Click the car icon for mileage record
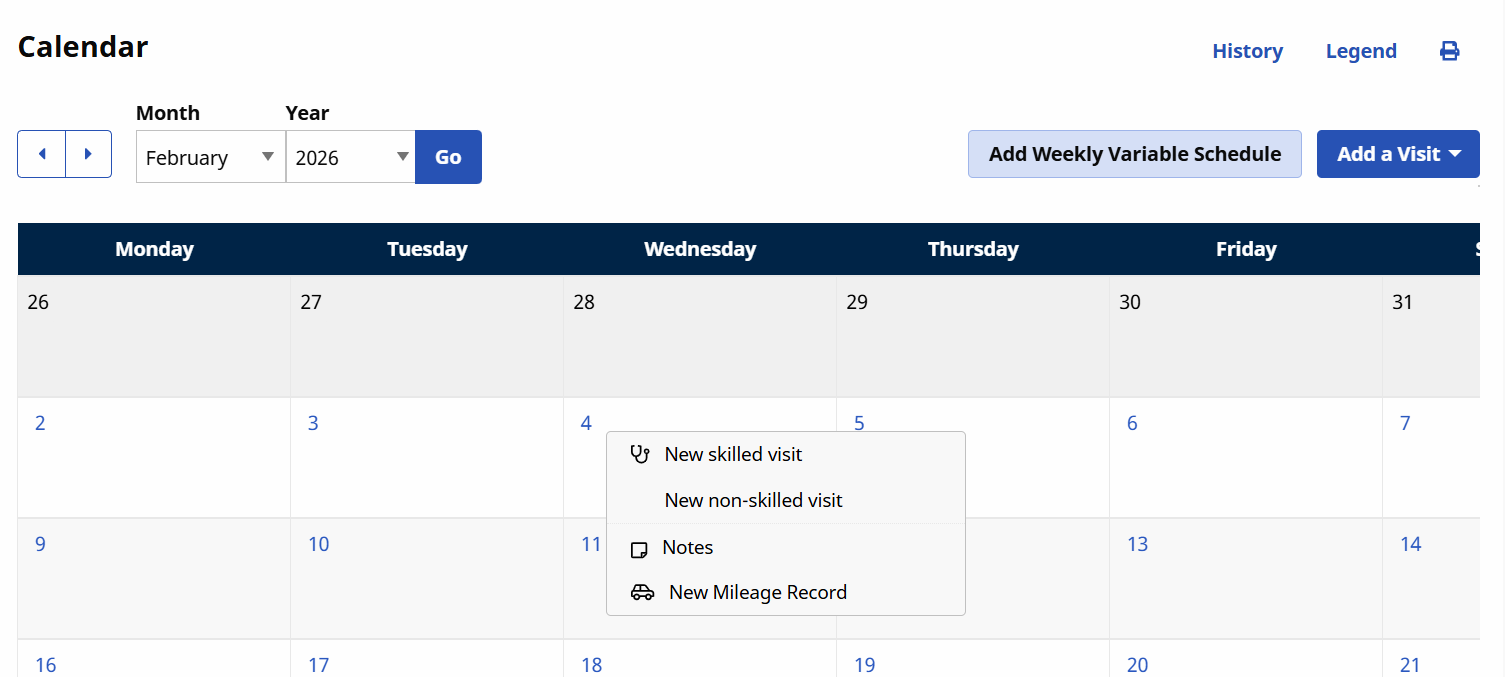 (642, 592)
